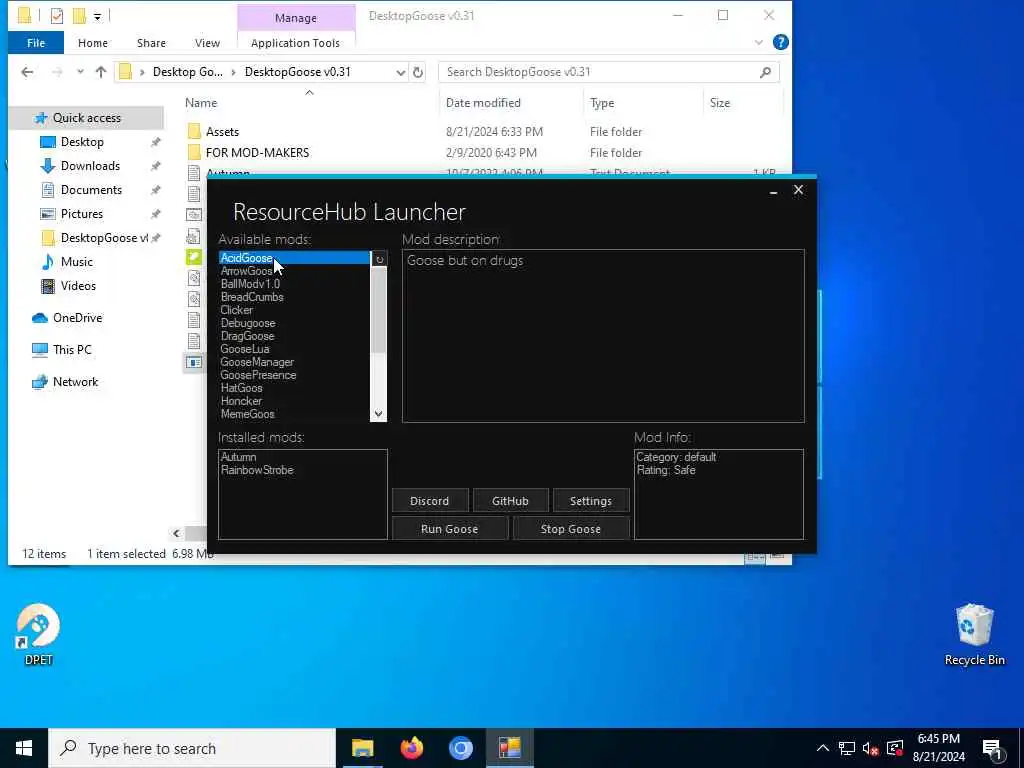Select Quick access in navigation pane
The width and height of the screenshot is (1024, 768).
click(x=86, y=118)
